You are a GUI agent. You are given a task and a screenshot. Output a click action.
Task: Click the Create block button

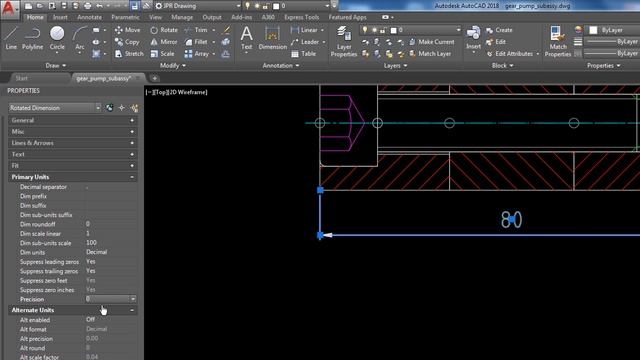point(499,30)
